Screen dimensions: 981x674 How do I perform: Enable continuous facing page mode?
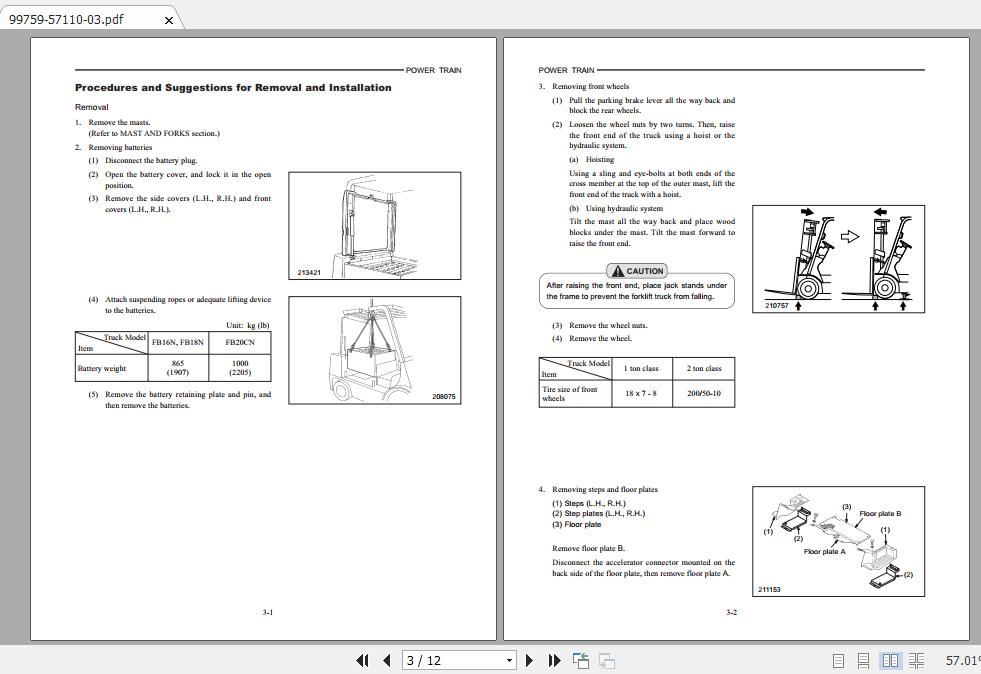tap(917, 661)
